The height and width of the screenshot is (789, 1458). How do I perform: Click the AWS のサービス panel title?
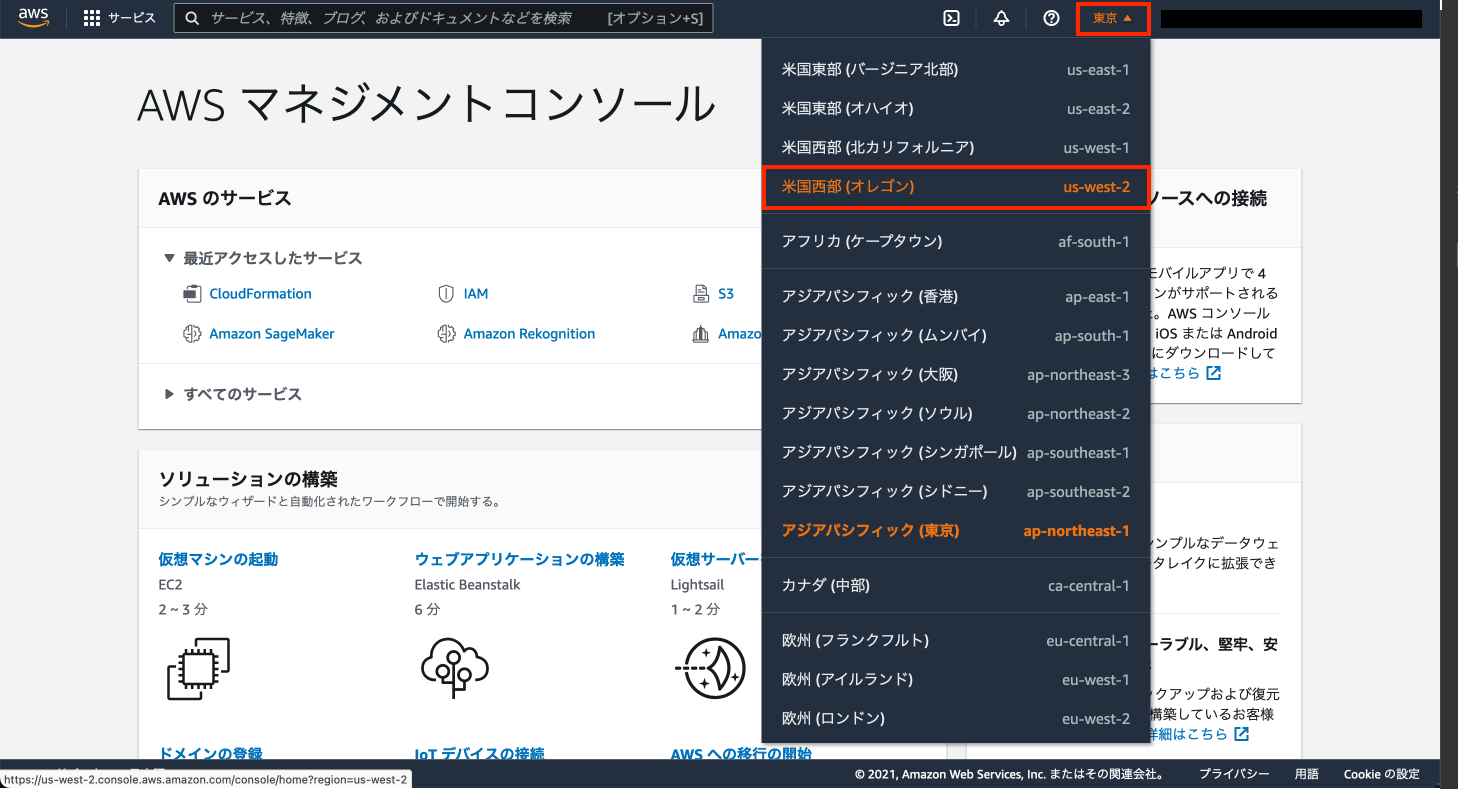pyautogui.click(x=225, y=198)
